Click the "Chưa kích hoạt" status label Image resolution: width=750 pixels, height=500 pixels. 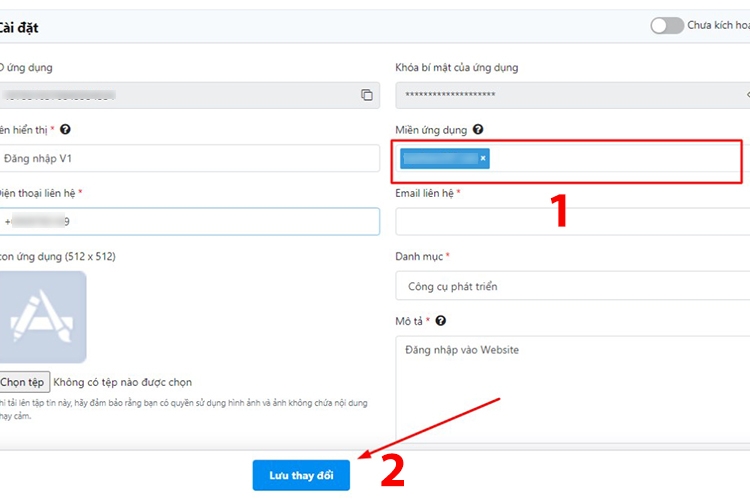(717, 25)
